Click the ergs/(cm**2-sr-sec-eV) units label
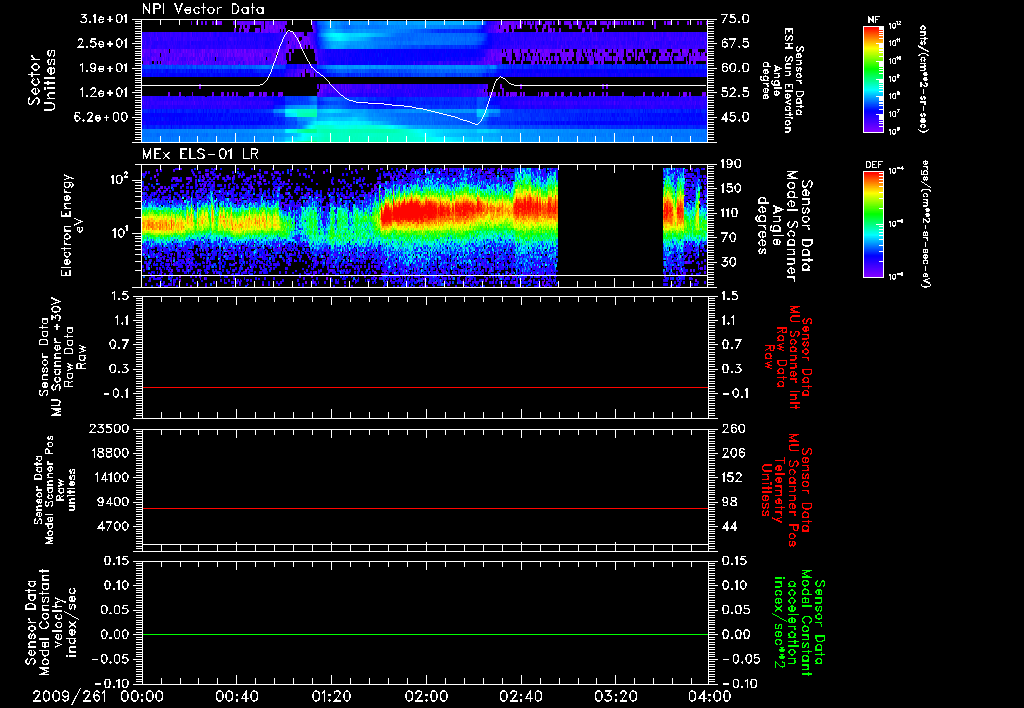 pyautogui.click(x=925, y=224)
